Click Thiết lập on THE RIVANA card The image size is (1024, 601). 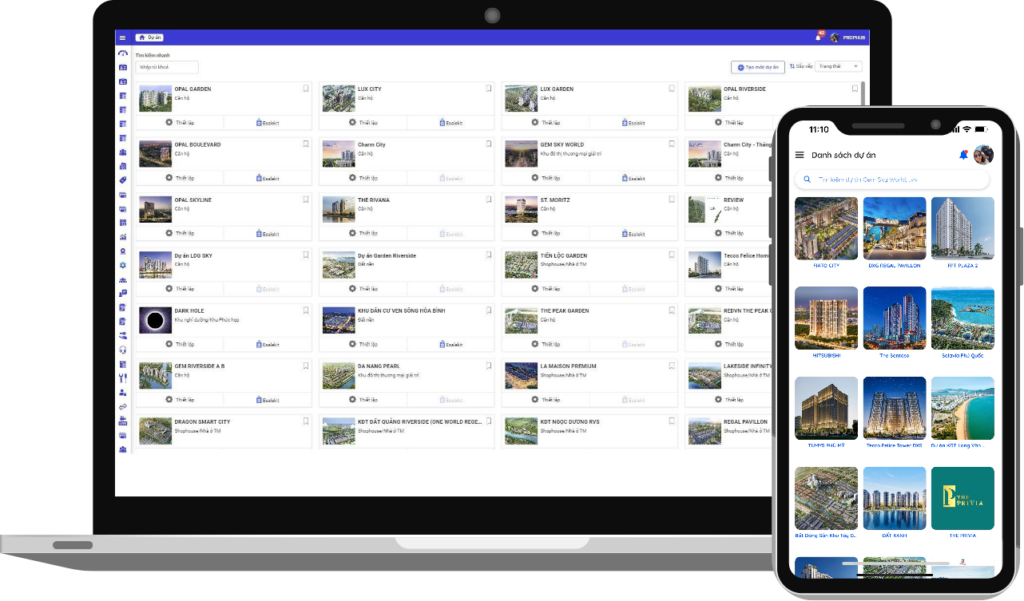(x=362, y=233)
